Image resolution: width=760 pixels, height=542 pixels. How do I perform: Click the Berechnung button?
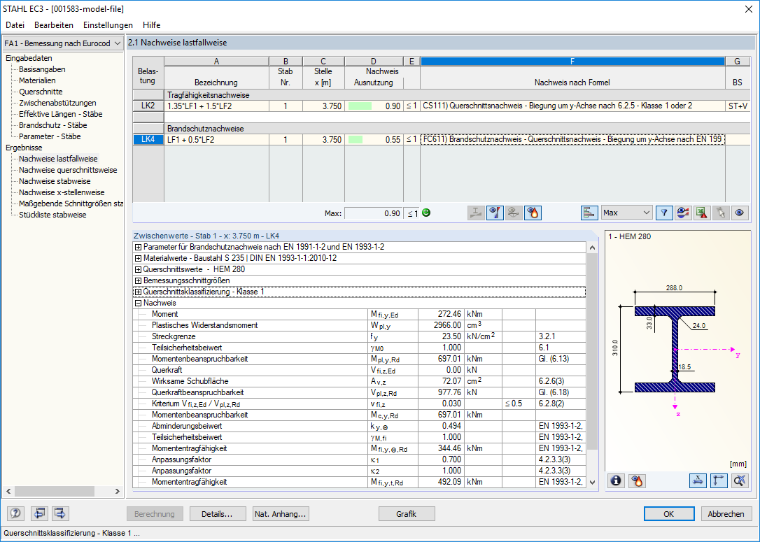155,514
